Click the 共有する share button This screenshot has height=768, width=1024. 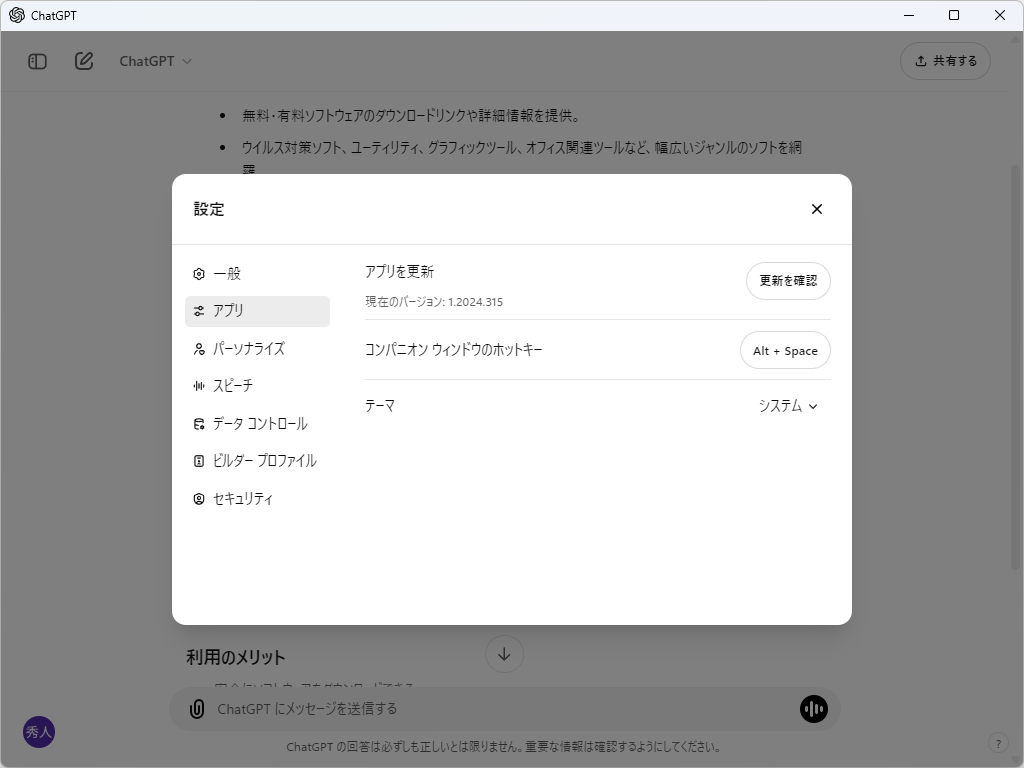[x=945, y=61]
